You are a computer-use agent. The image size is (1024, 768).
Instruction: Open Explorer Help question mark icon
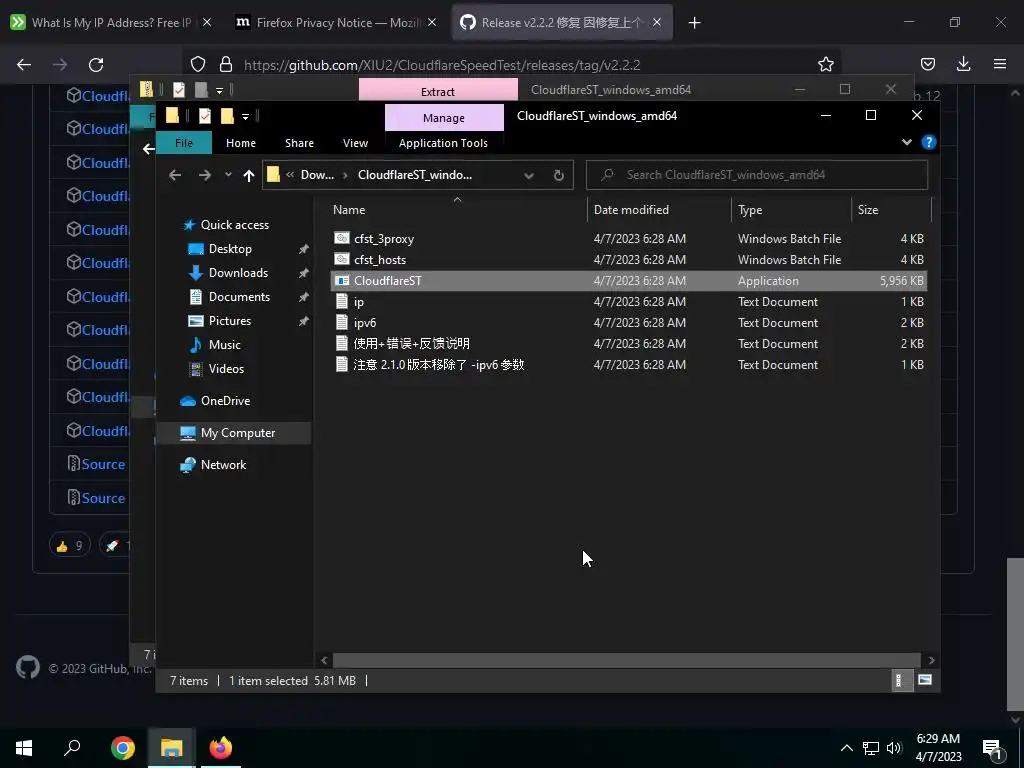tap(929, 142)
